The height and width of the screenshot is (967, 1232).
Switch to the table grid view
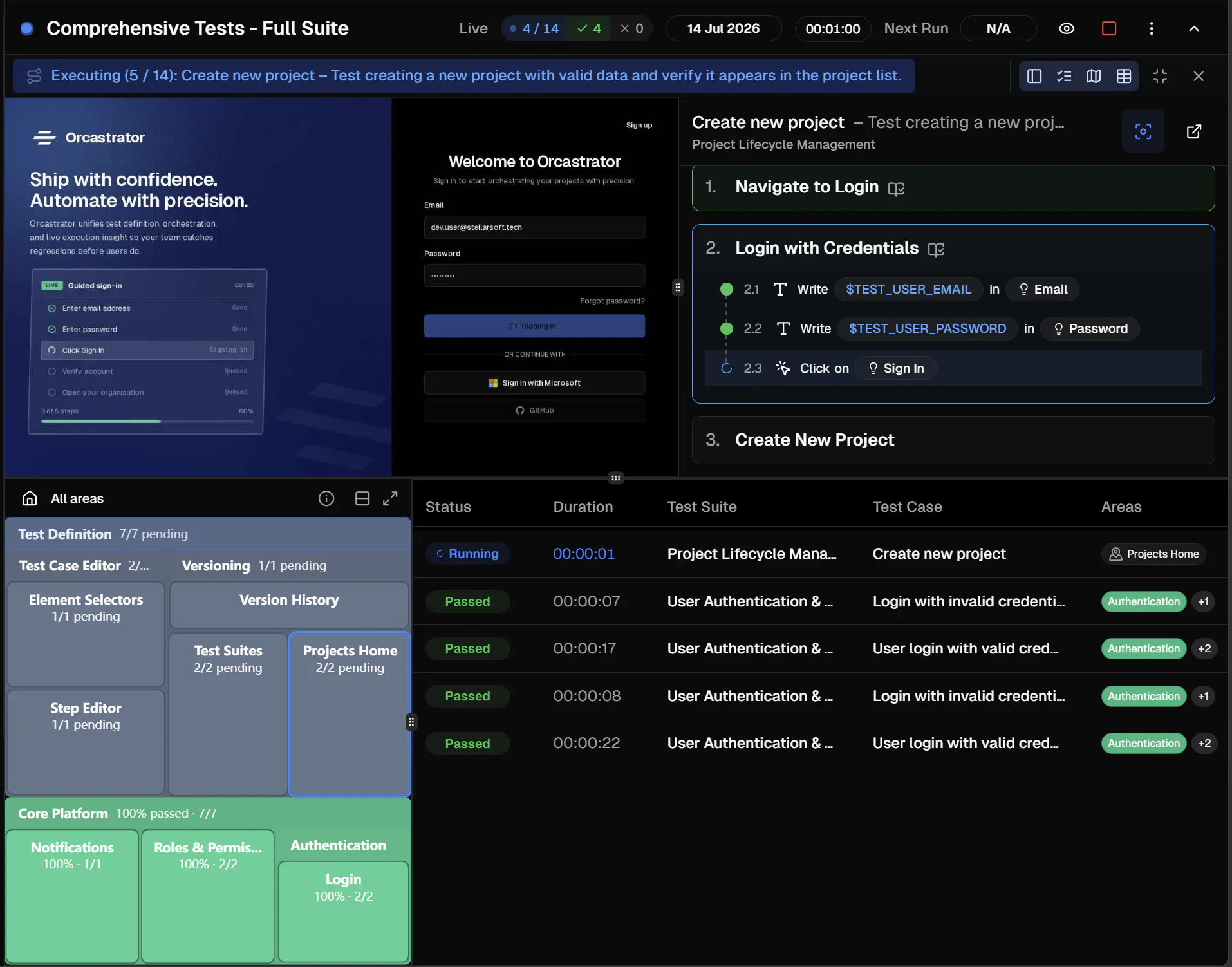click(x=1124, y=76)
